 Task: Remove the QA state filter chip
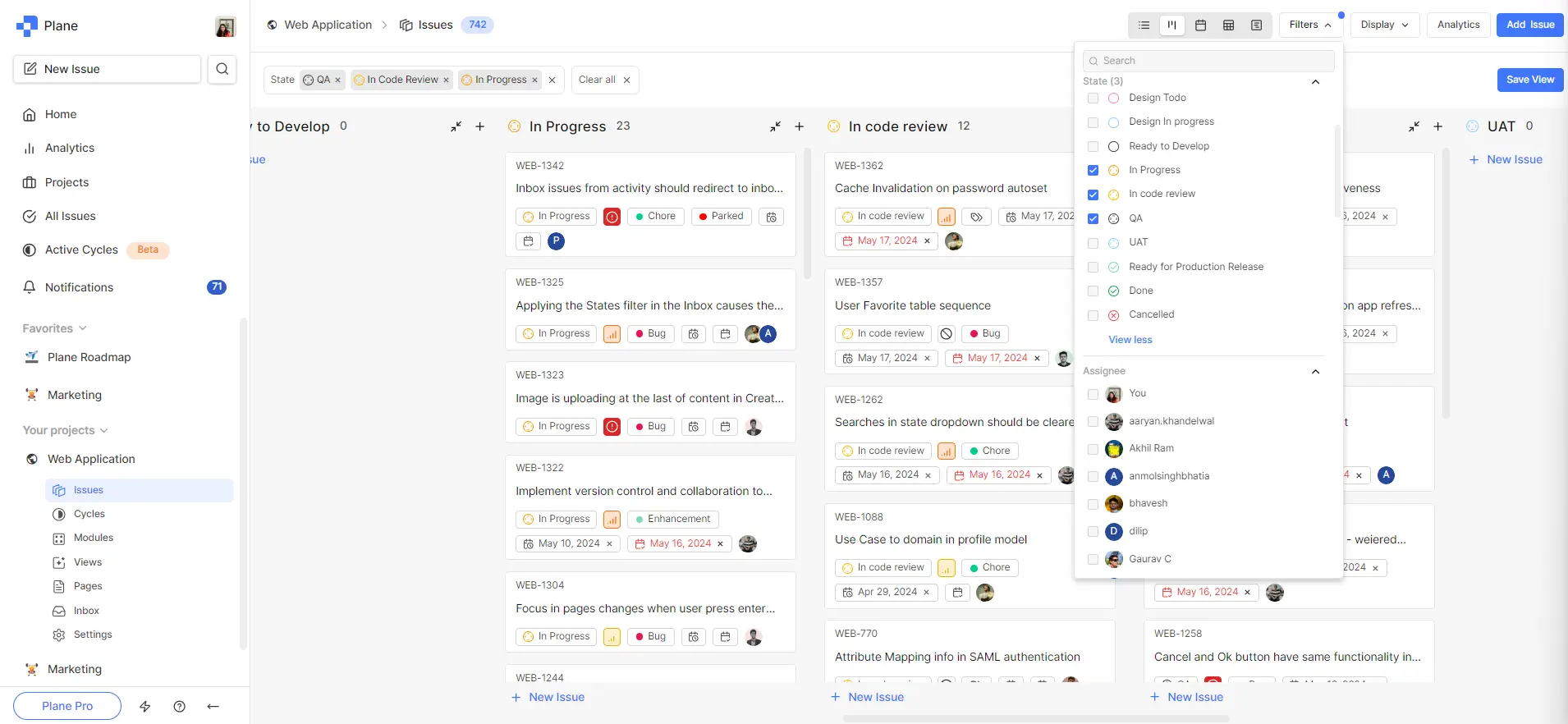(337, 80)
